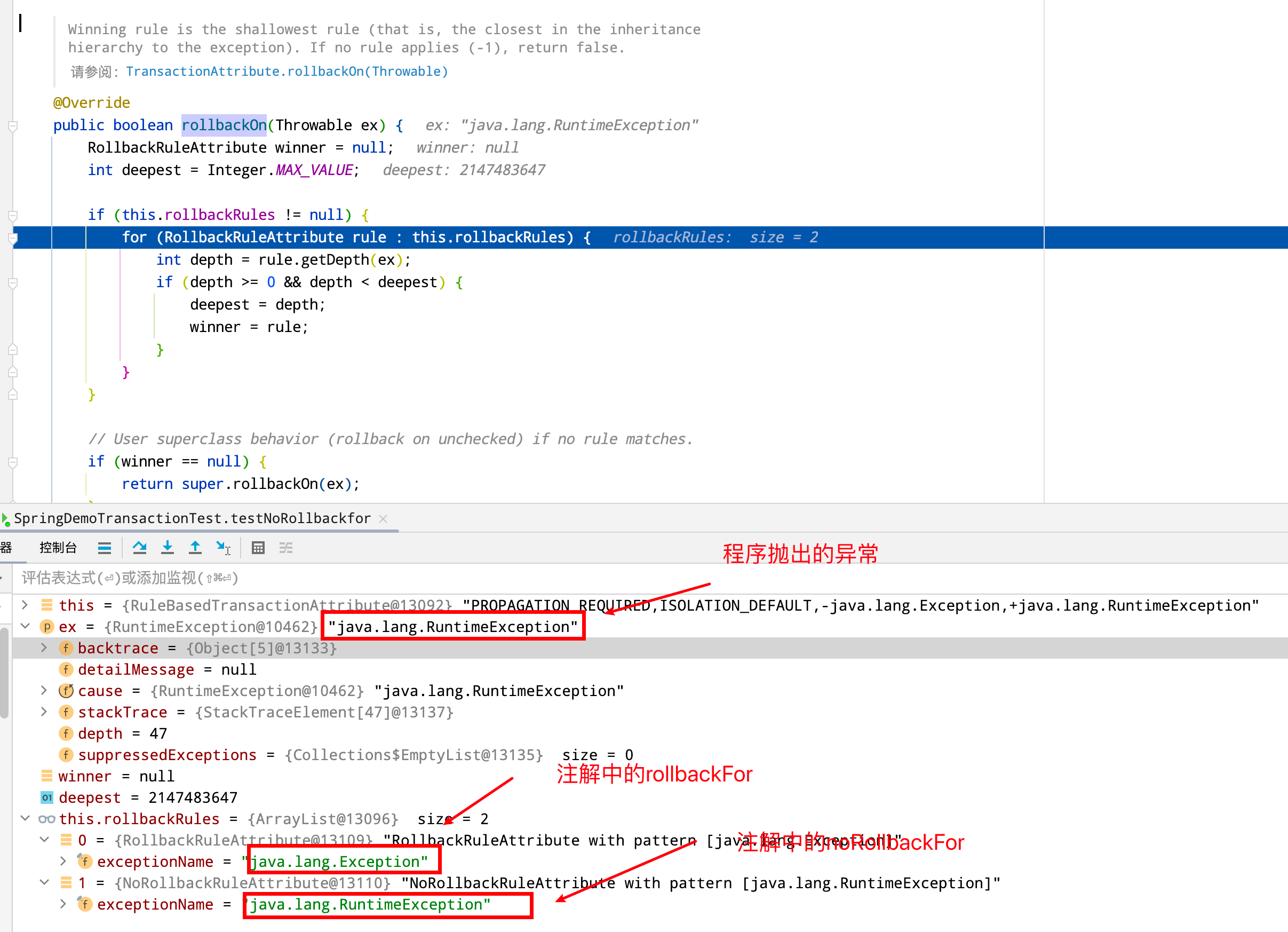Expand the backtrace Object[5] node
This screenshot has height=932, width=1288.
[44, 648]
